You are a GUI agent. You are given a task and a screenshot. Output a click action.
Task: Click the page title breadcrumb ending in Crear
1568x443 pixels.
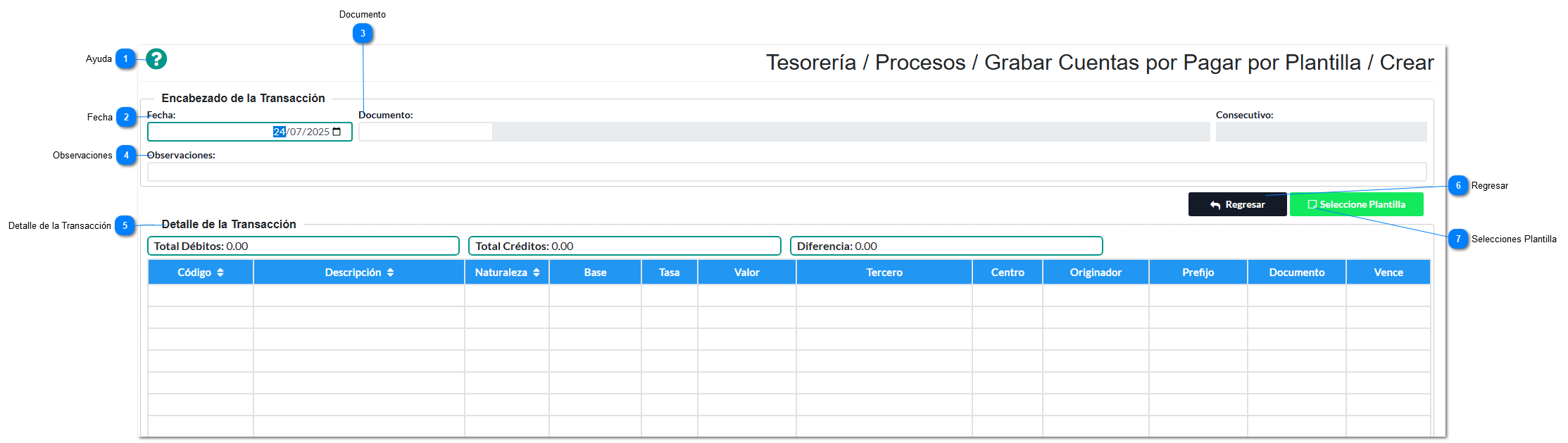pos(1100,63)
